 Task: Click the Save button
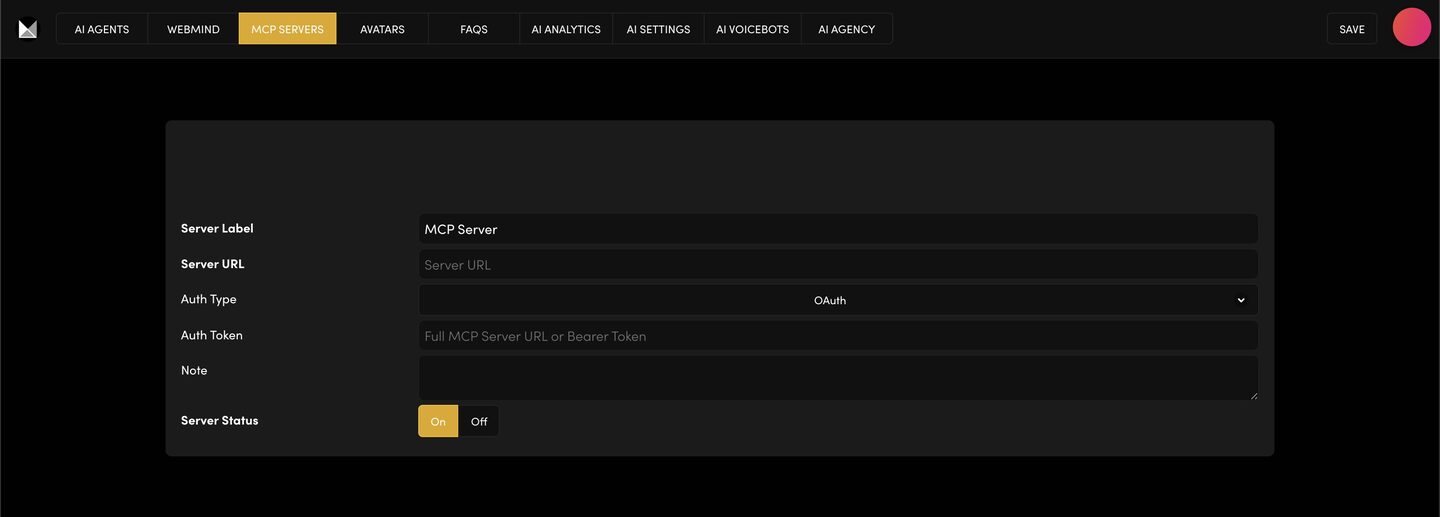tap(1352, 29)
